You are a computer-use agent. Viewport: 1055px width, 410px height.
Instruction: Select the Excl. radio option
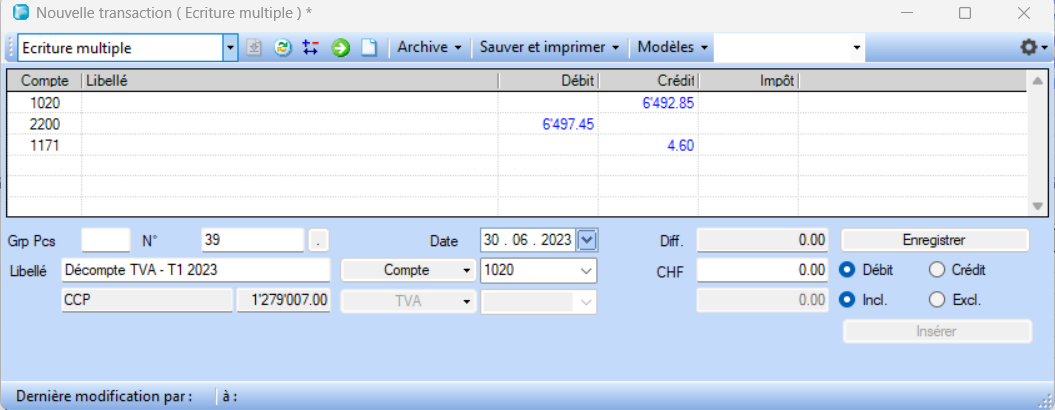click(x=937, y=299)
